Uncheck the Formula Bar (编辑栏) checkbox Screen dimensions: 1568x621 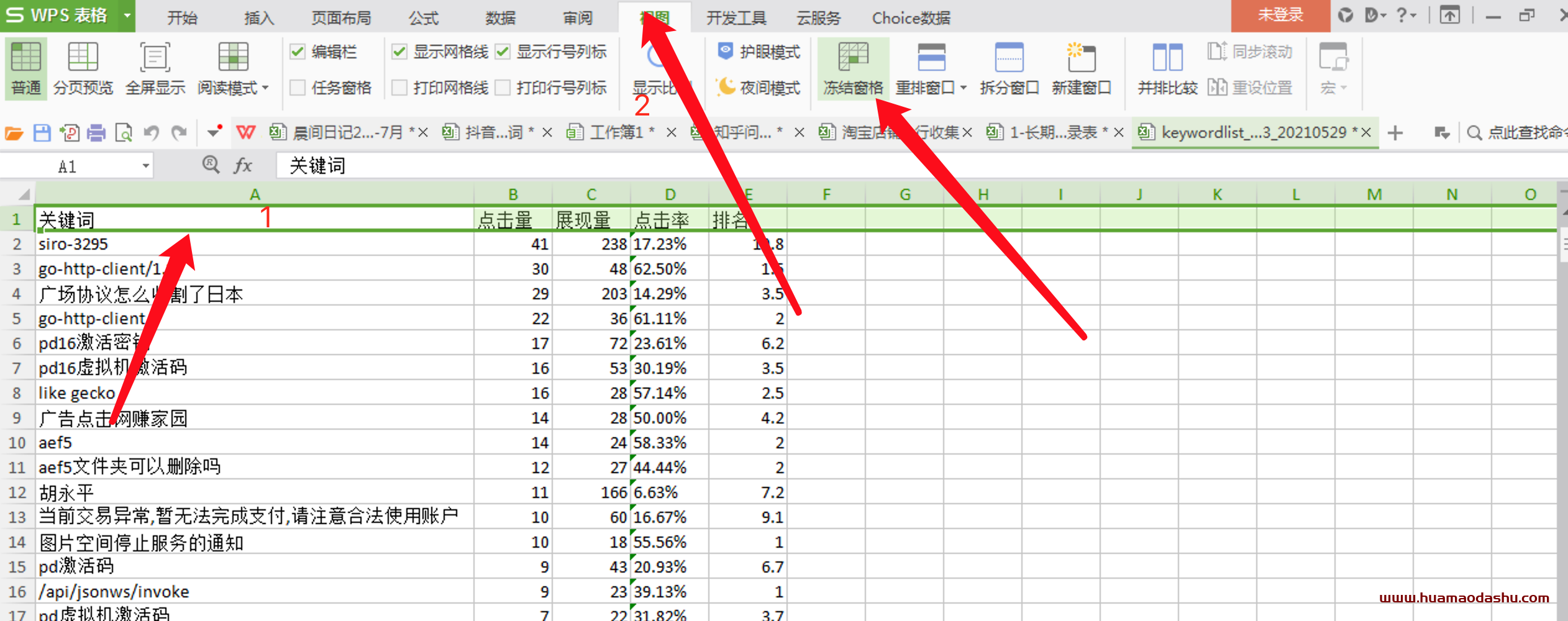[x=298, y=52]
